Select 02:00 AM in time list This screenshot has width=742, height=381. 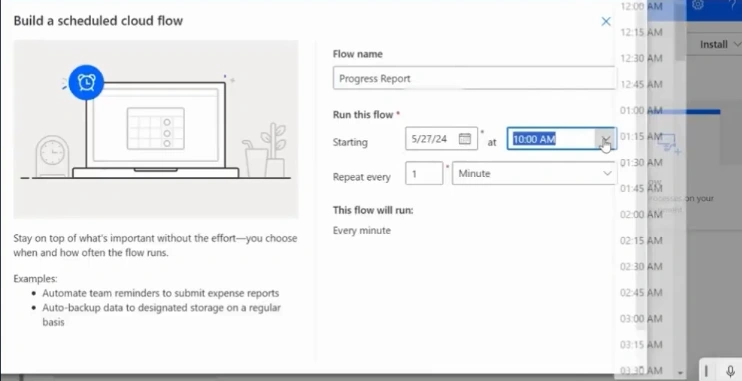(x=641, y=214)
